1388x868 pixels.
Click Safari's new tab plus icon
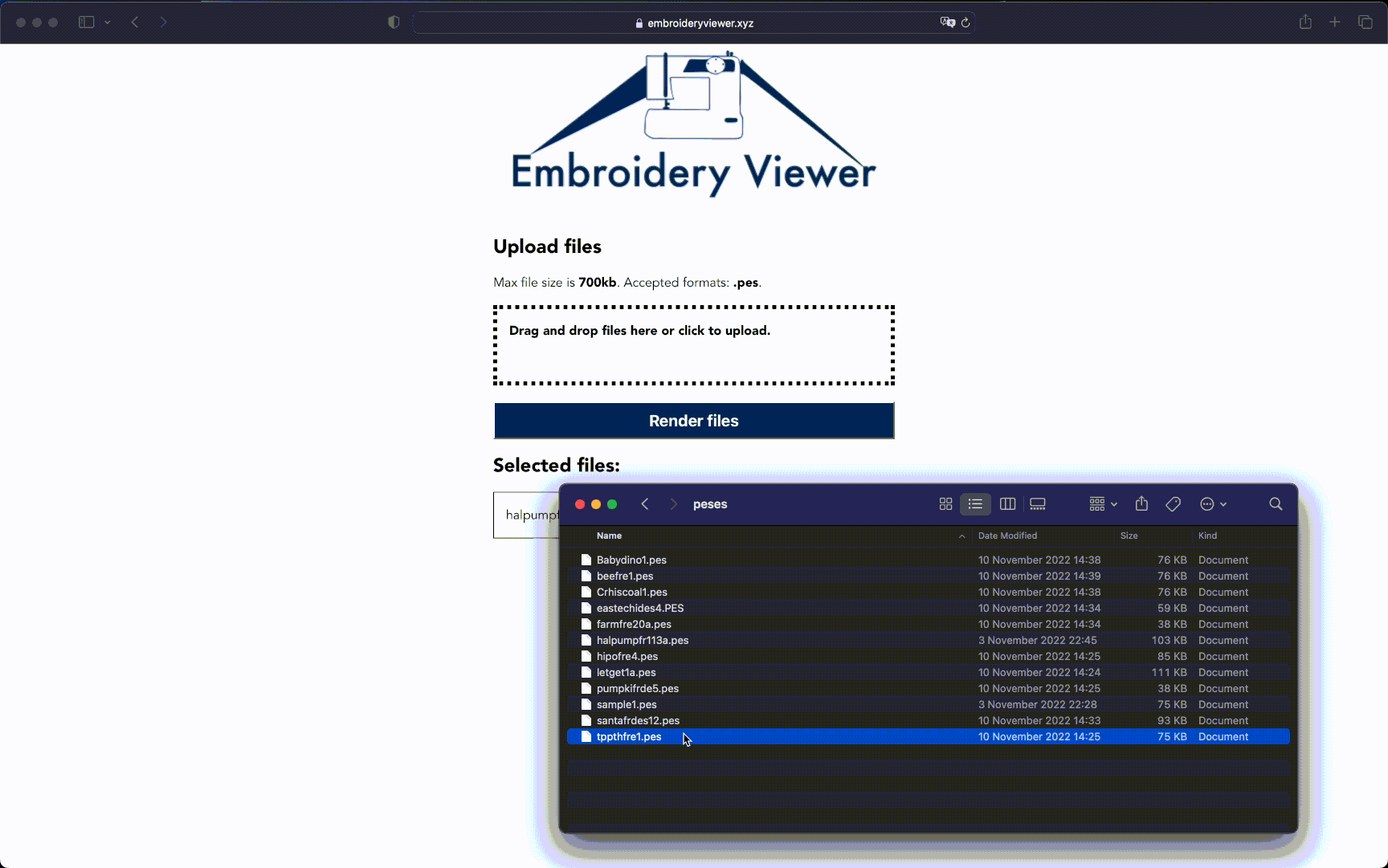pyautogui.click(x=1335, y=22)
